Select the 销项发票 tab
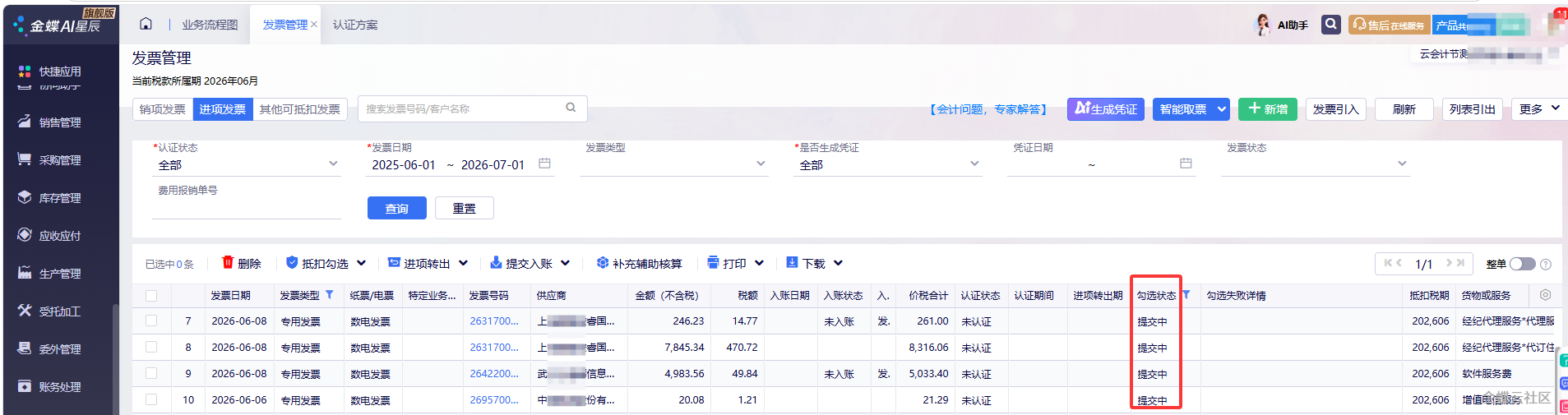The image size is (1568, 415). [x=163, y=108]
